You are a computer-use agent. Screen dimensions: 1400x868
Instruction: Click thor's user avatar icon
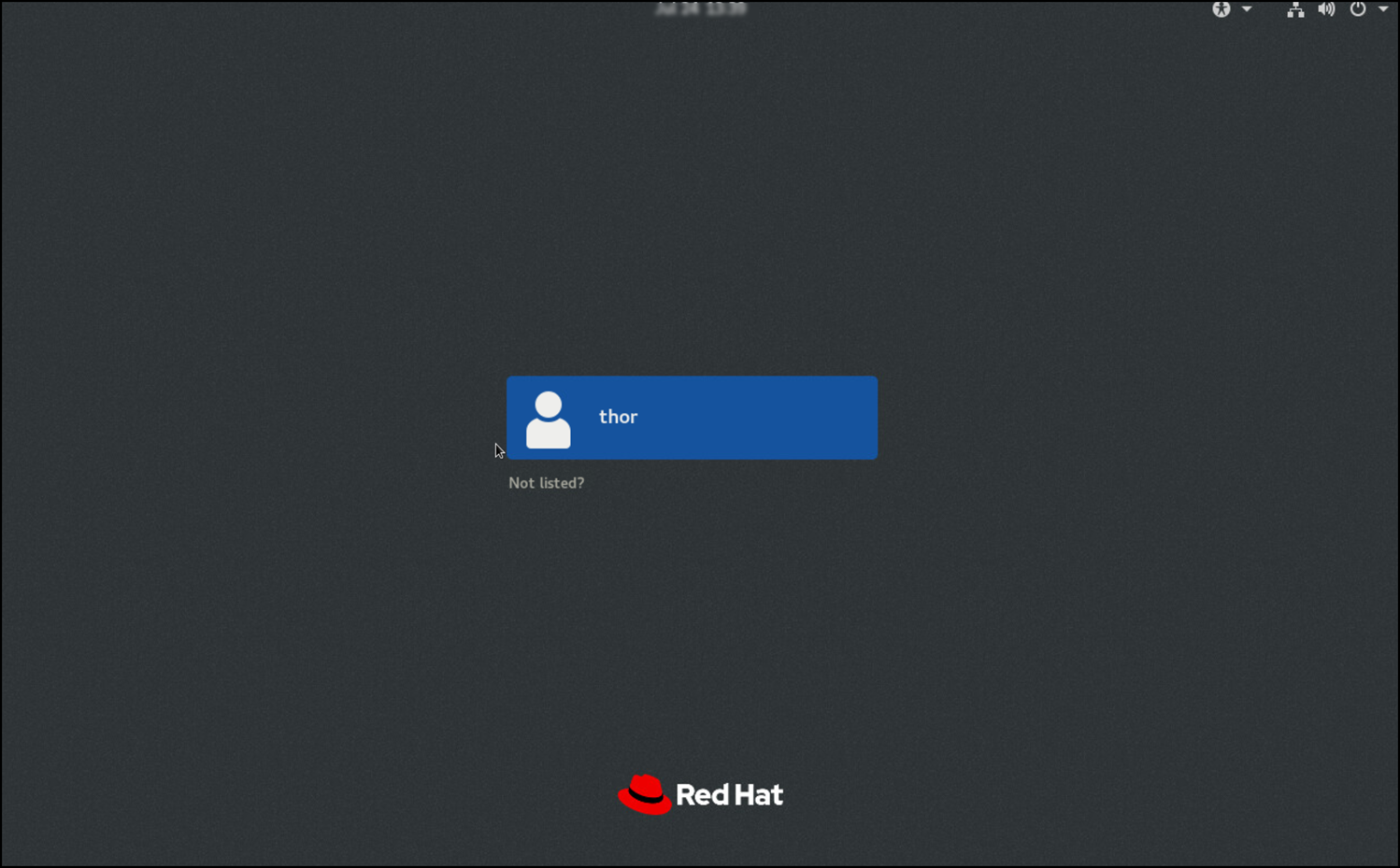point(549,420)
